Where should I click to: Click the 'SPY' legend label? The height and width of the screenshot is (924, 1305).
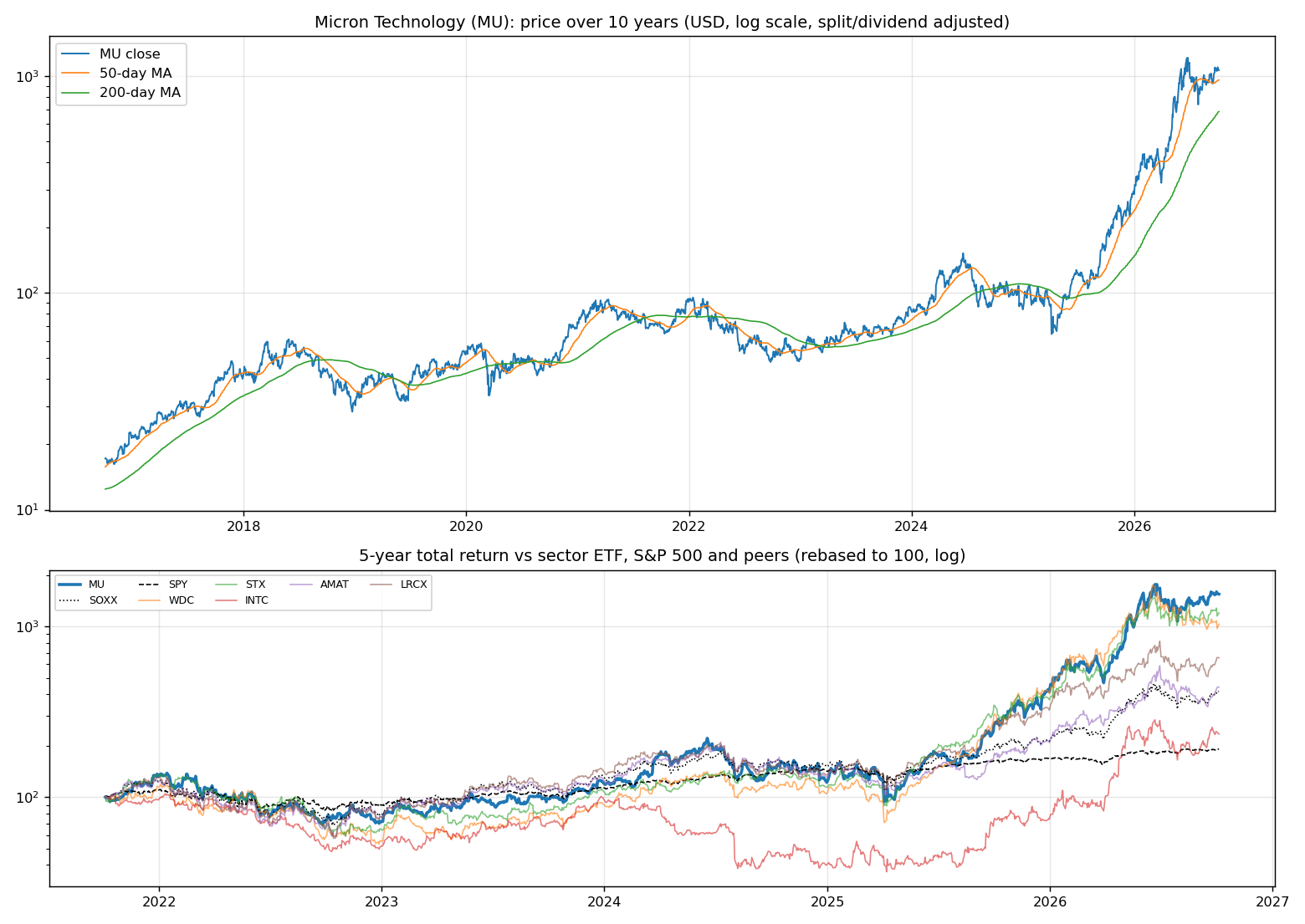pyautogui.click(x=178, y=585)
